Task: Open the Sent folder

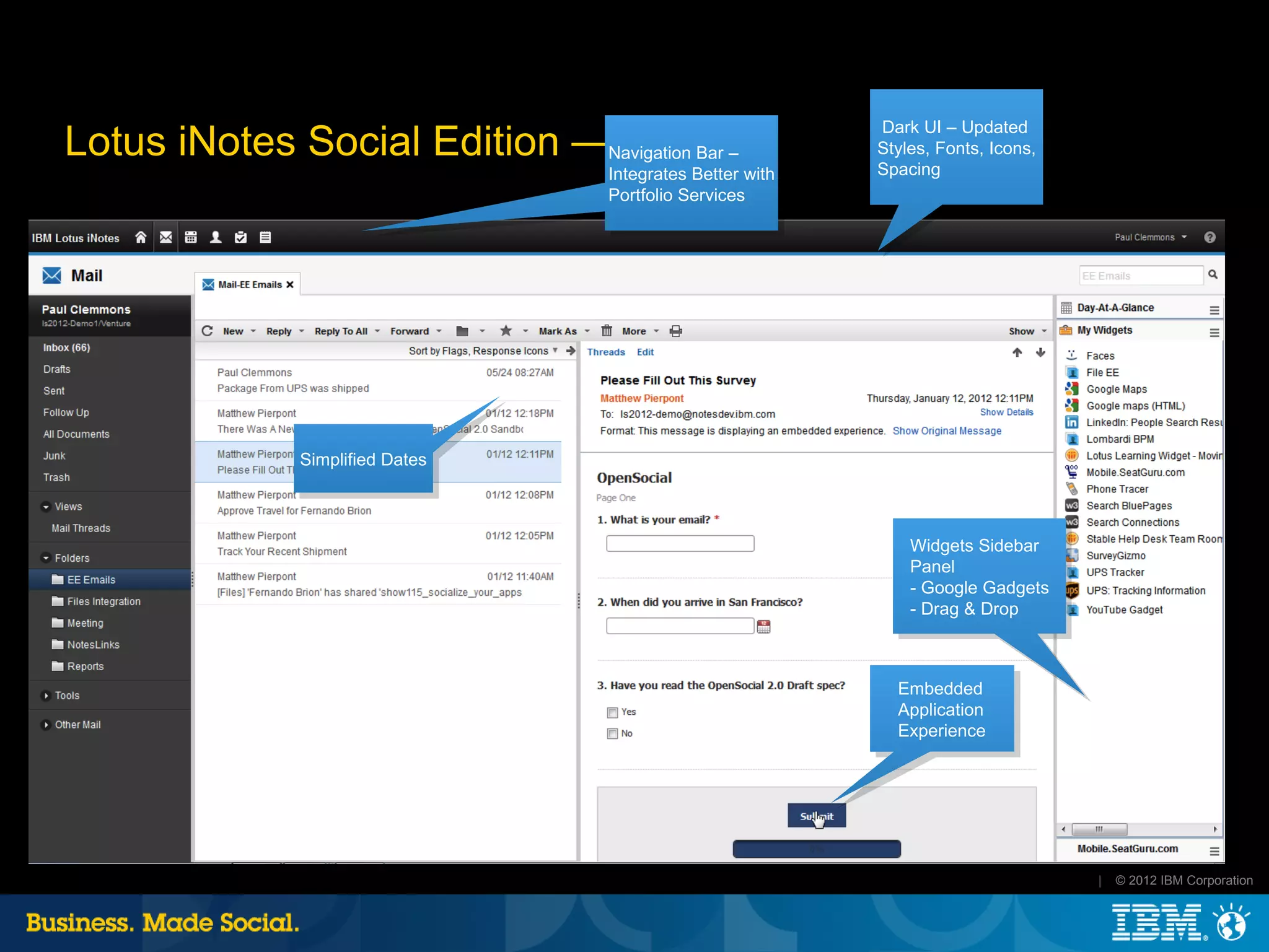Action: point(54,391)
